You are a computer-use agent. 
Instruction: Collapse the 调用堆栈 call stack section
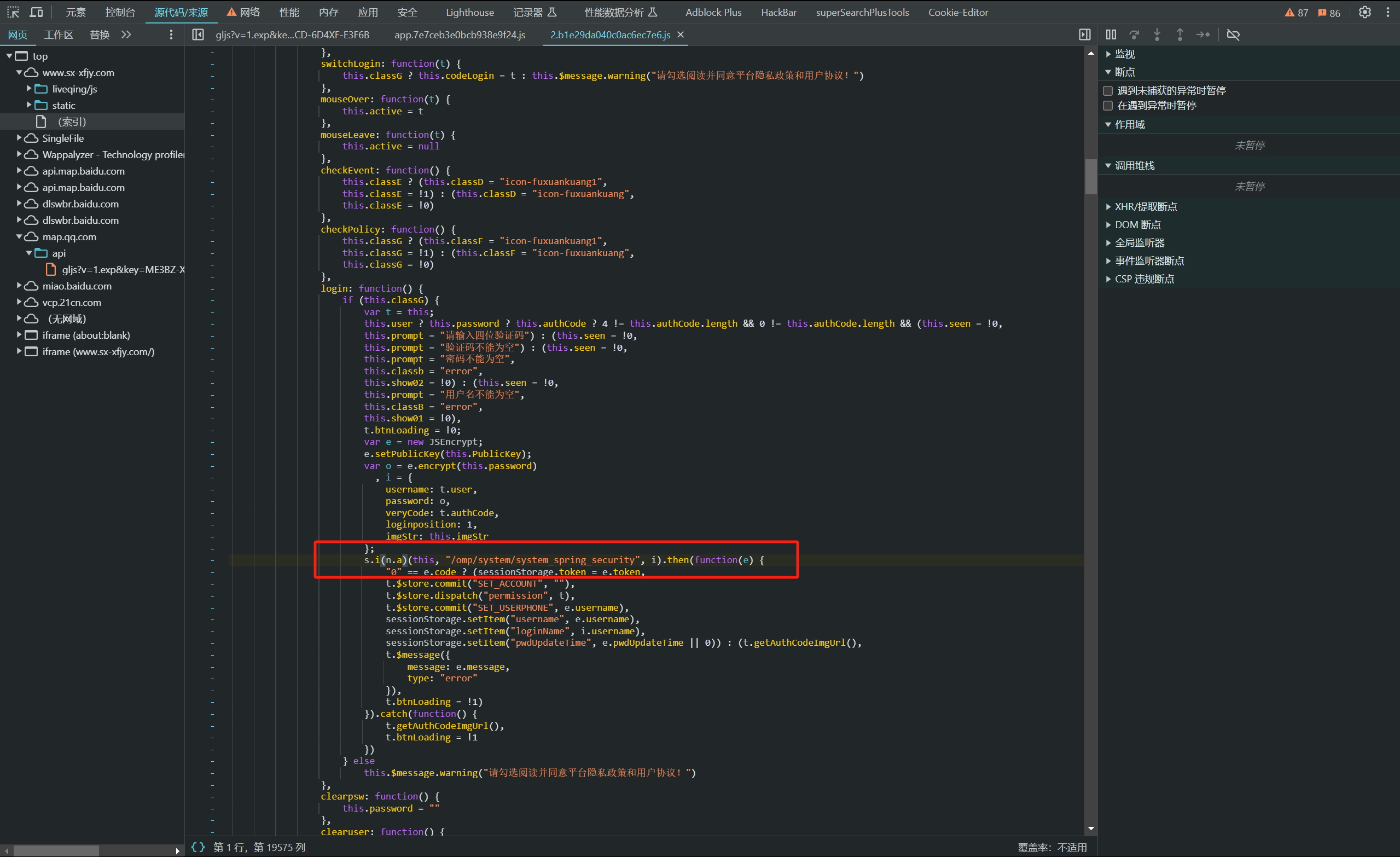click(1108, 166)
